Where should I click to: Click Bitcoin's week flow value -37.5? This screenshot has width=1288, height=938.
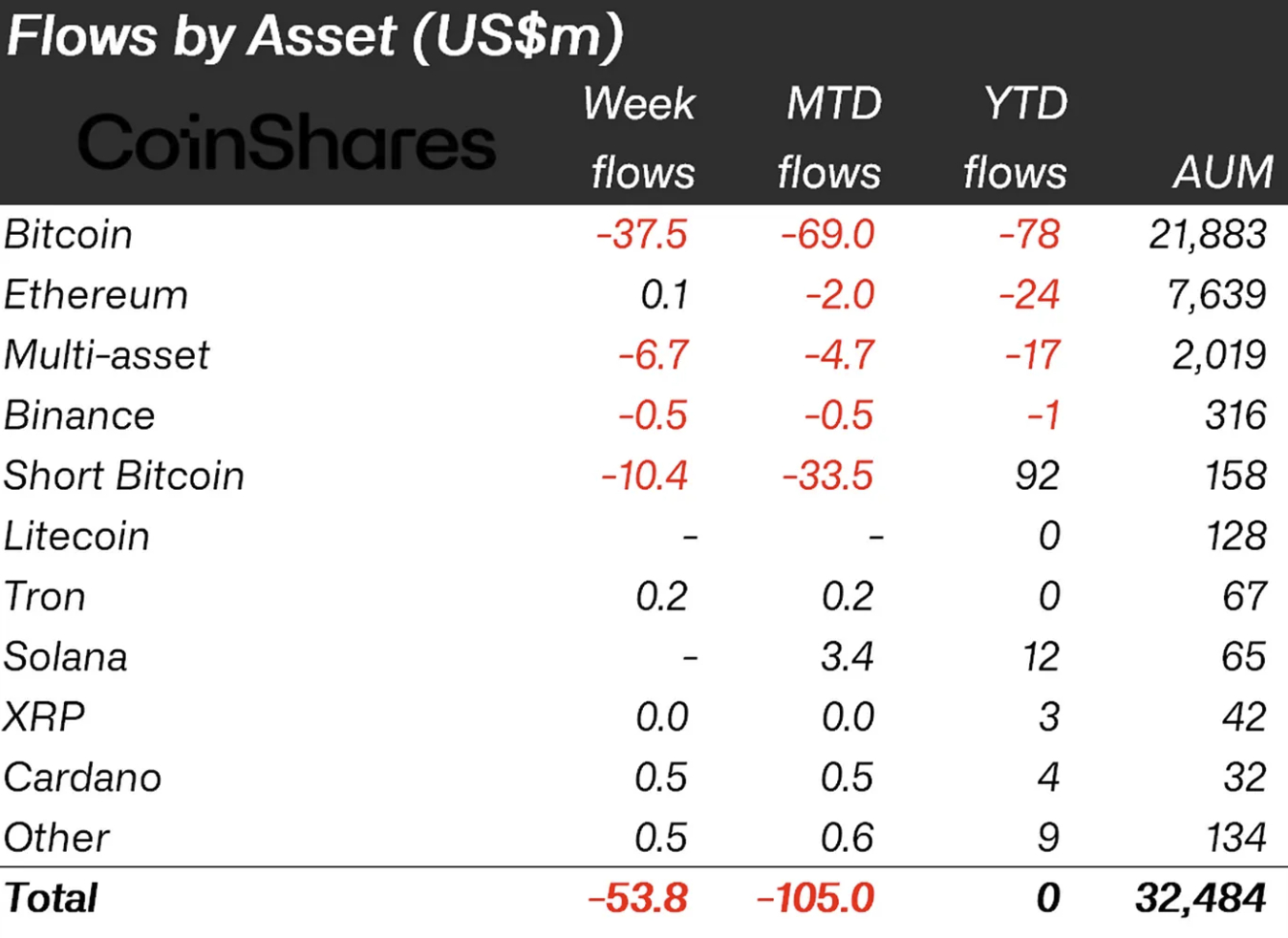(x=641, y=235)
